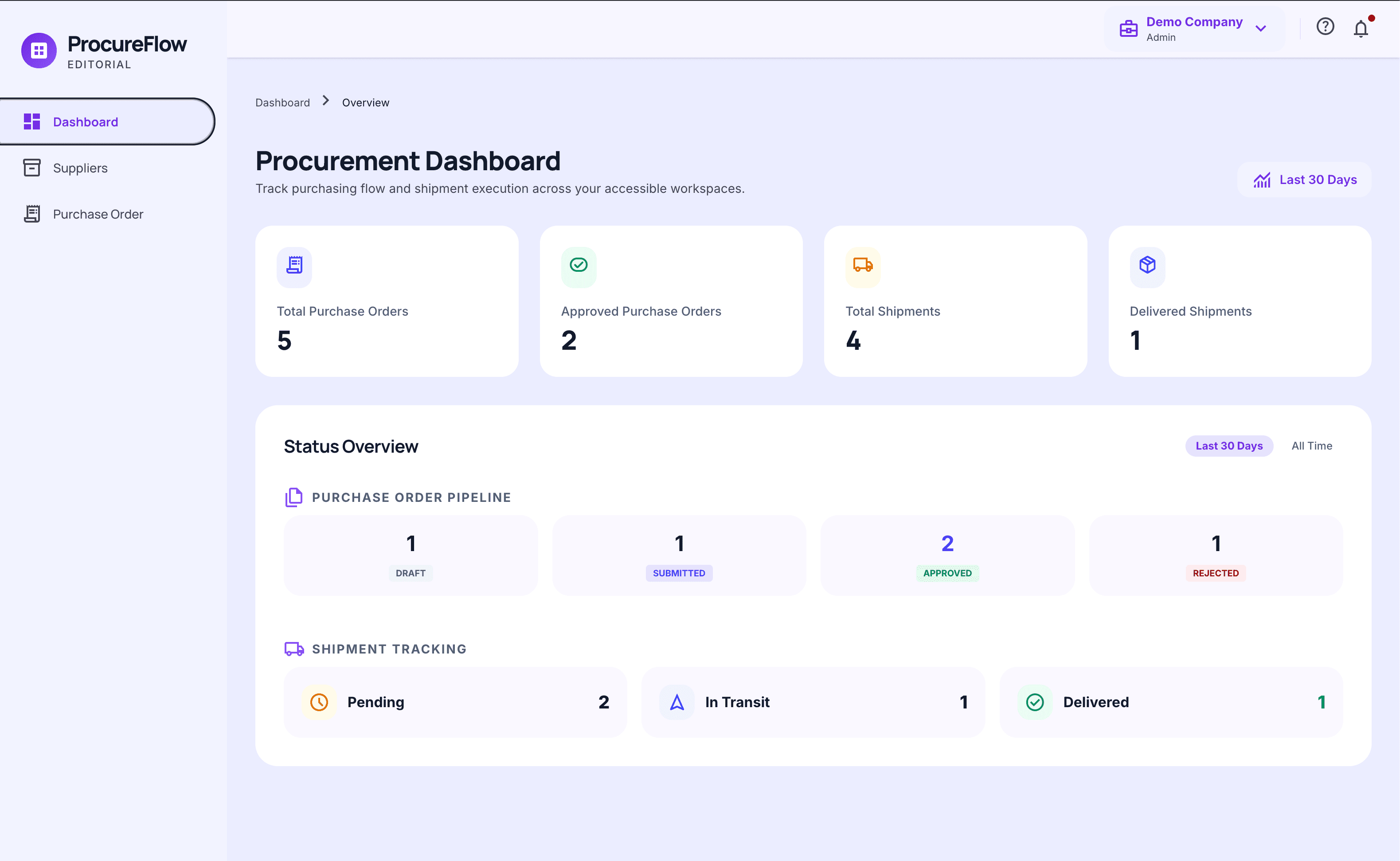Click the Dashboard breadcrumb link

pos(282,102)
